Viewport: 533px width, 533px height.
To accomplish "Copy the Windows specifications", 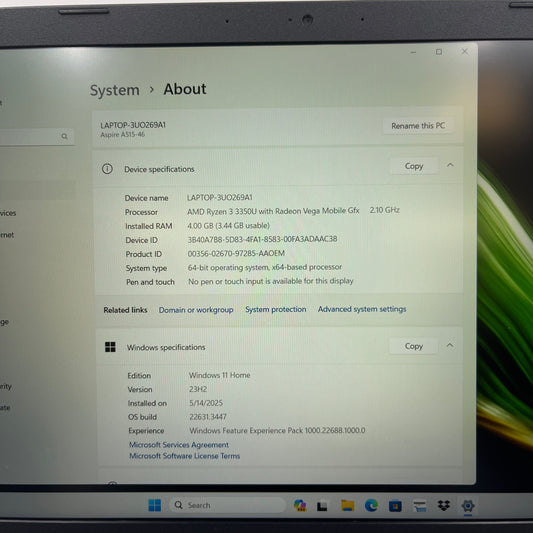I will [x=413, y=346].
